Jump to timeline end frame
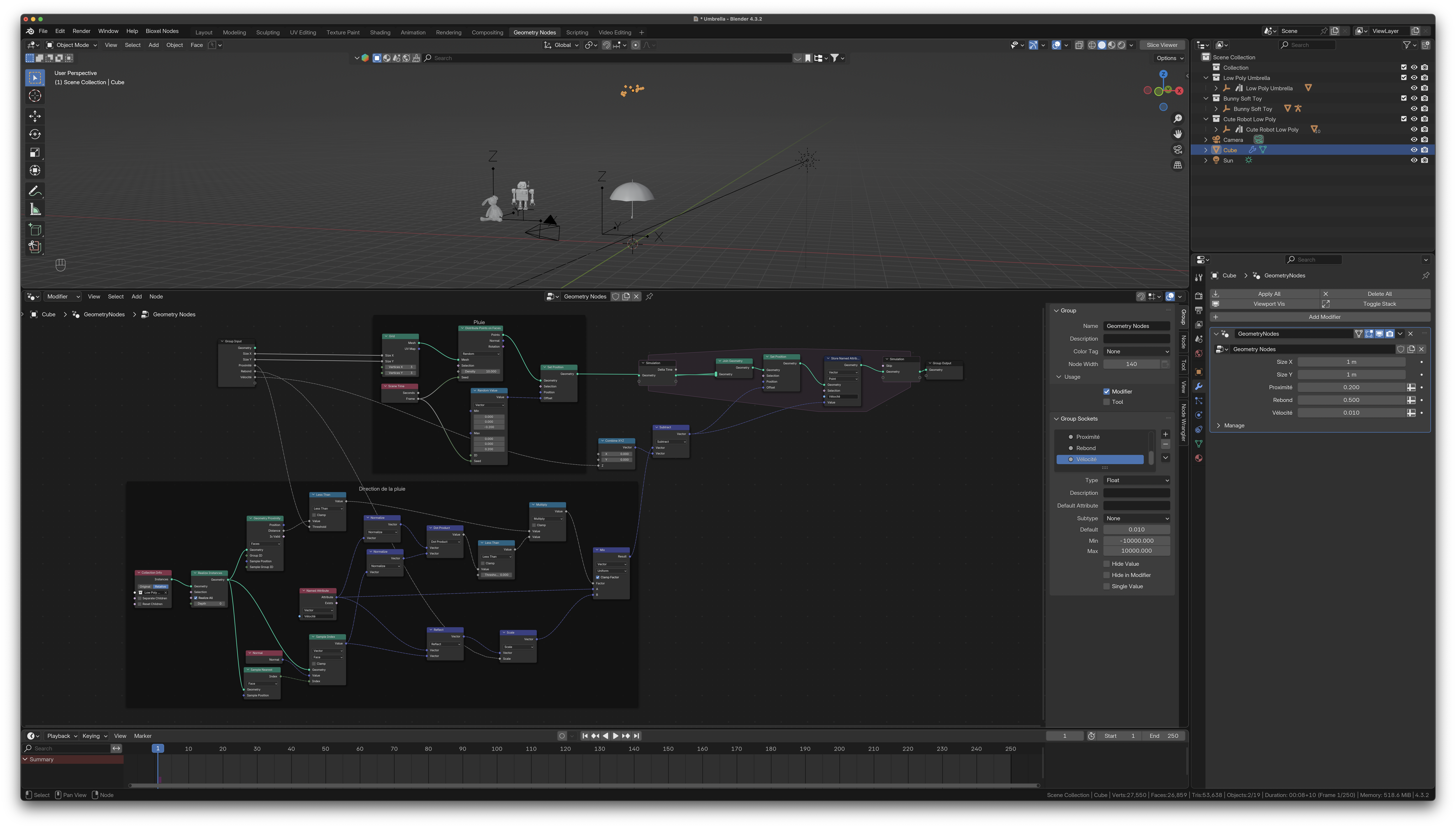This screenshot has height=828, width=1456. point(637,736)
